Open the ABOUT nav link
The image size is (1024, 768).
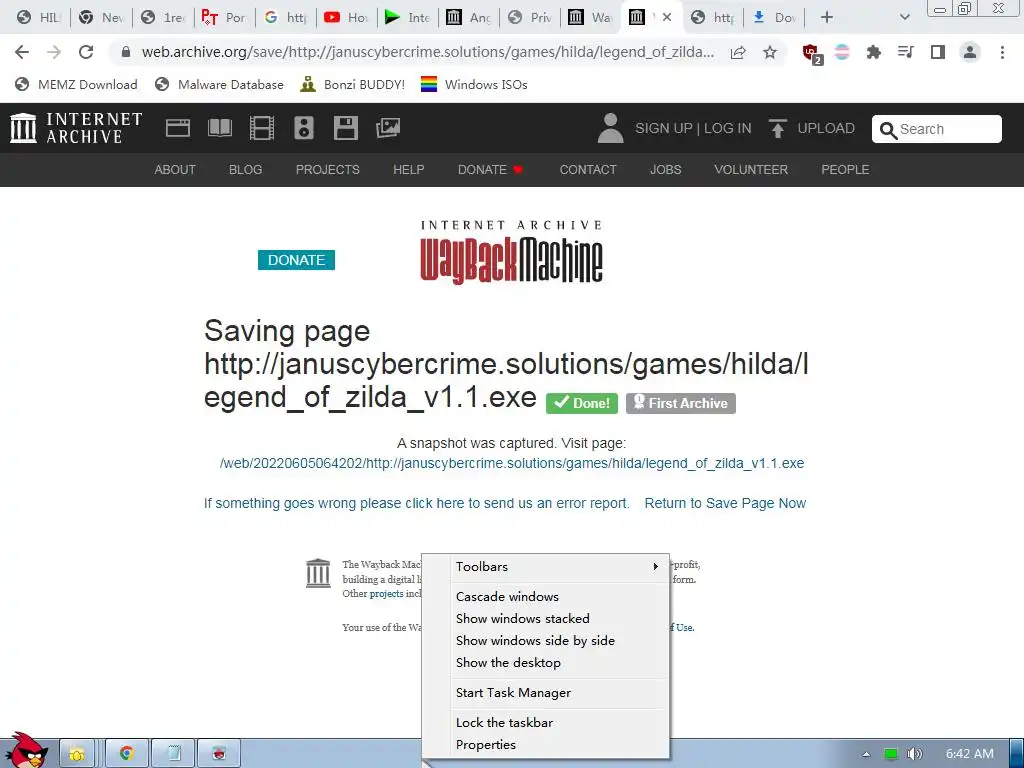[175, 170]
